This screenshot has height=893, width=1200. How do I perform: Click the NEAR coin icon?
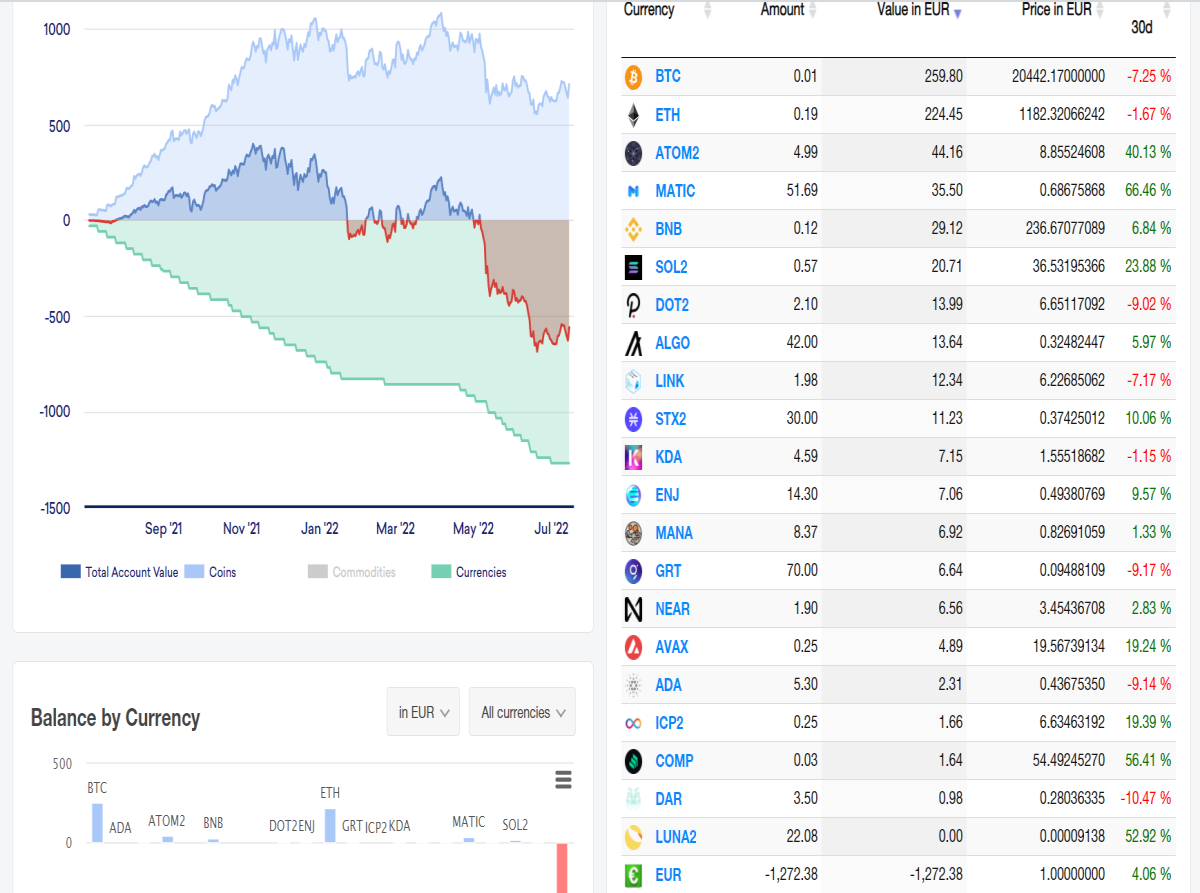tap(633, 609)
